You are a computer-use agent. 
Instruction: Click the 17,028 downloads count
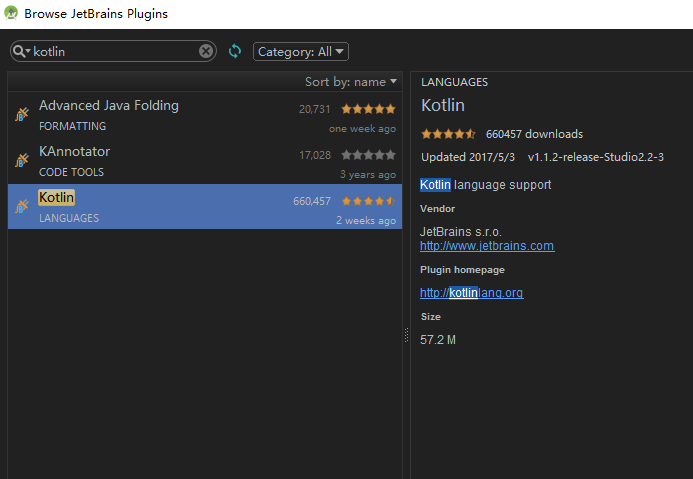coord(315,155)
